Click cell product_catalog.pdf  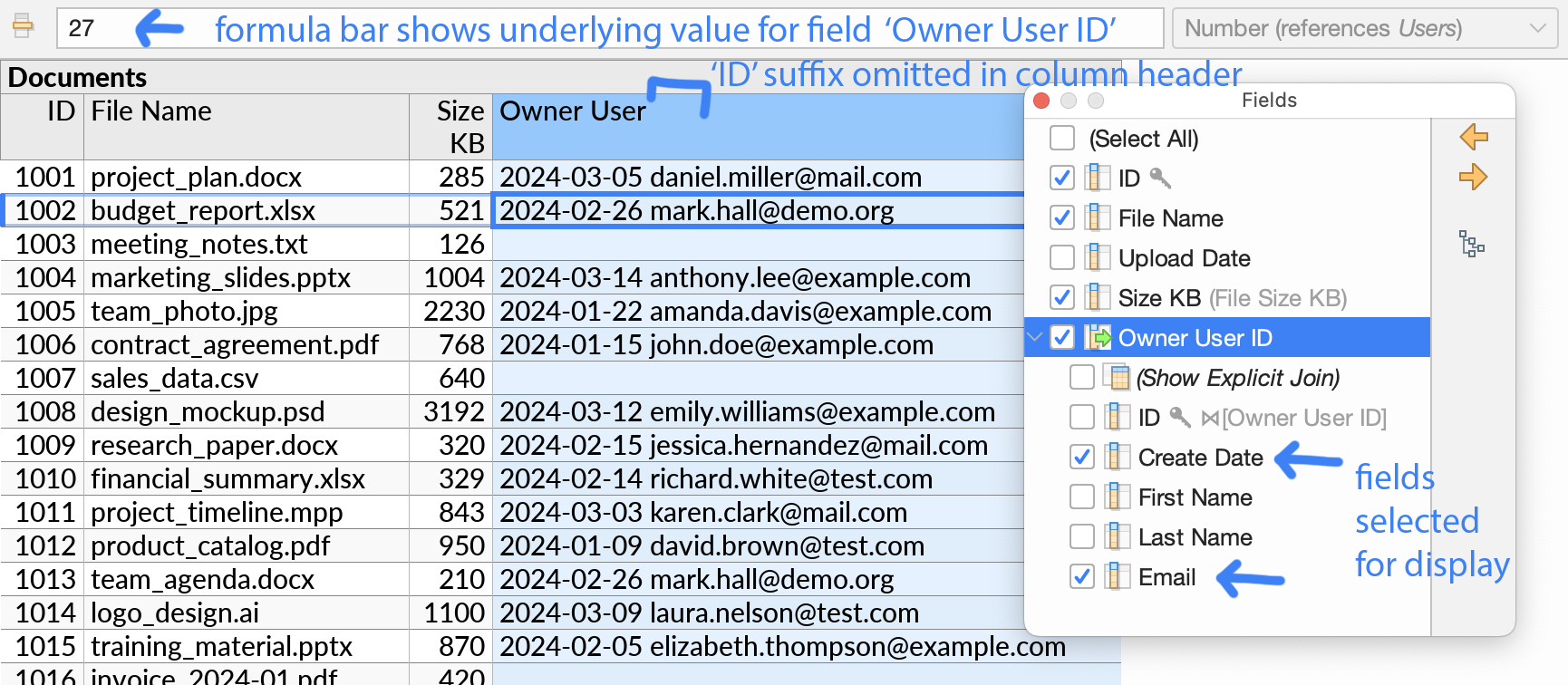click(x=247, y=545)
